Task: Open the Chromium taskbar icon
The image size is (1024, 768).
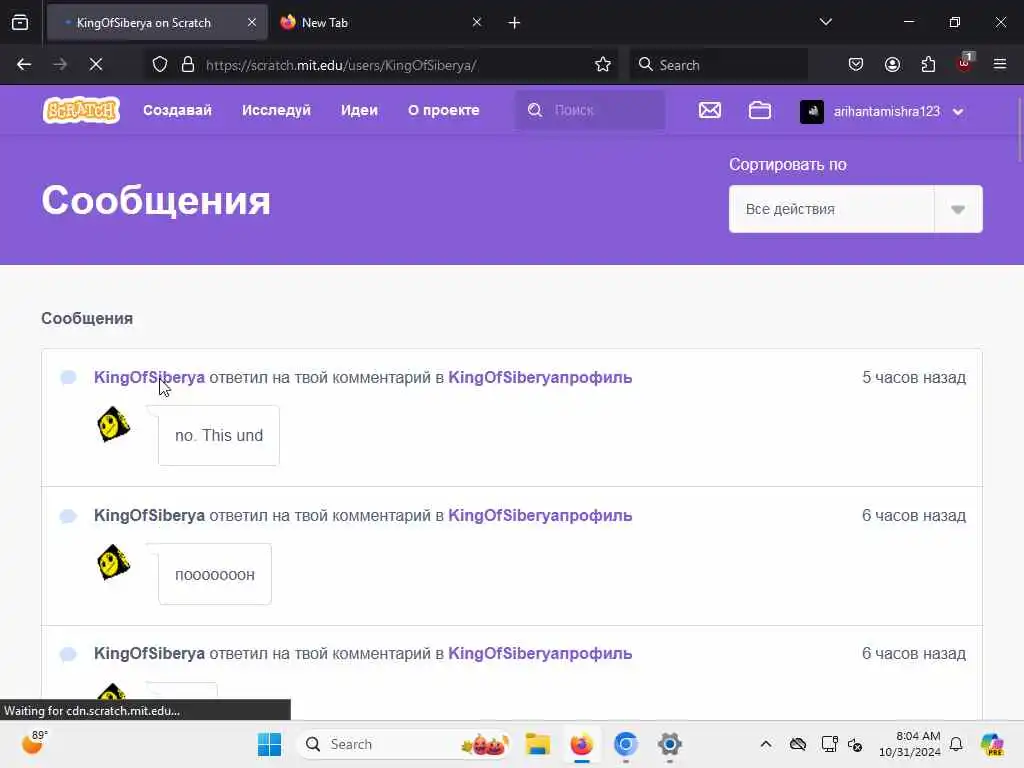Action: pyautogui.click(x=626, y=744)
